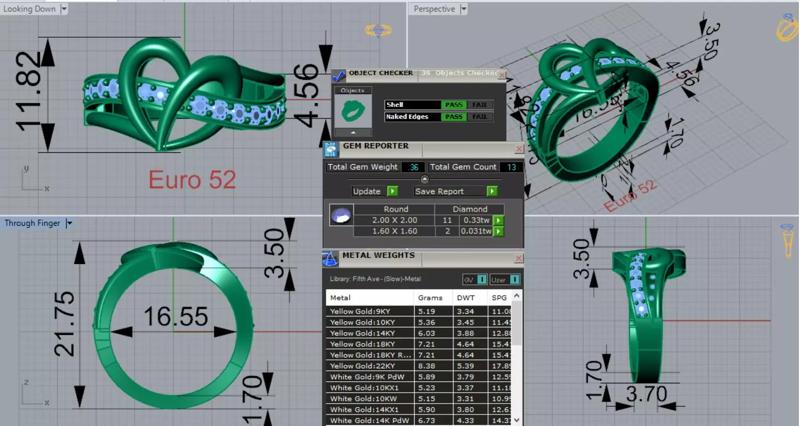Click the green arrow beside 0.33tw
Screen dimensions: 800x426
[498, 220]
